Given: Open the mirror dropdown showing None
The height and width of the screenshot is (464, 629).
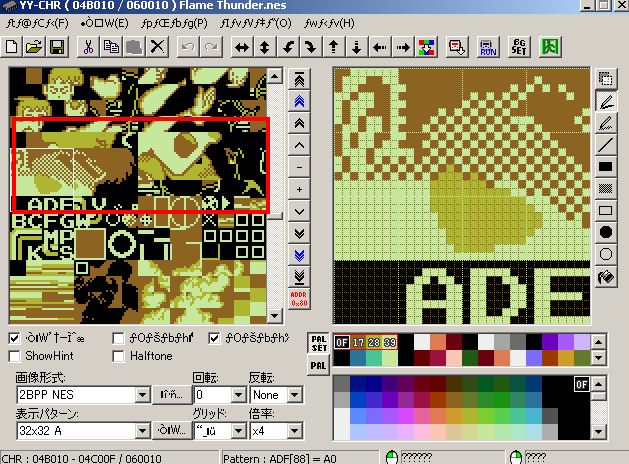Looking at the screenshot, I should point(294,395).
